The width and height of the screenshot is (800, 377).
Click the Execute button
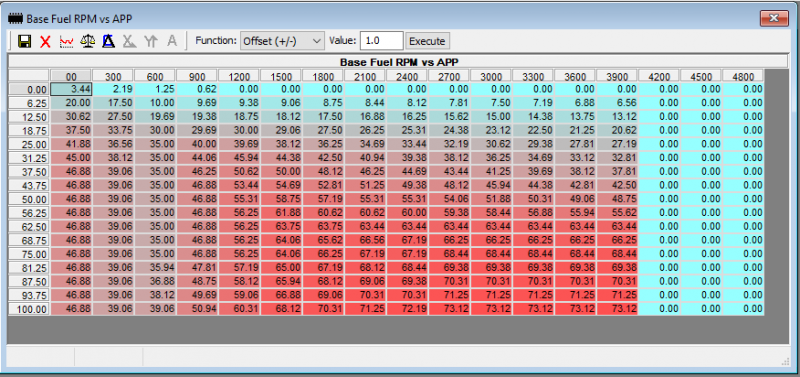(x=428, y=41)
